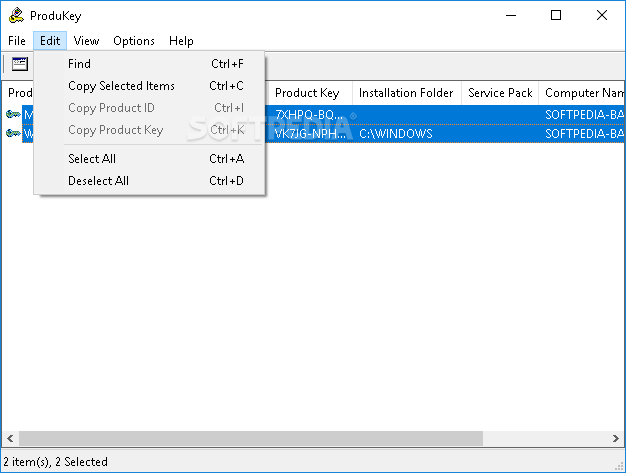This screenshot has height=473, width=626.
Task: Choose Select All from the Edit menu
Action: tap(149, 159)
